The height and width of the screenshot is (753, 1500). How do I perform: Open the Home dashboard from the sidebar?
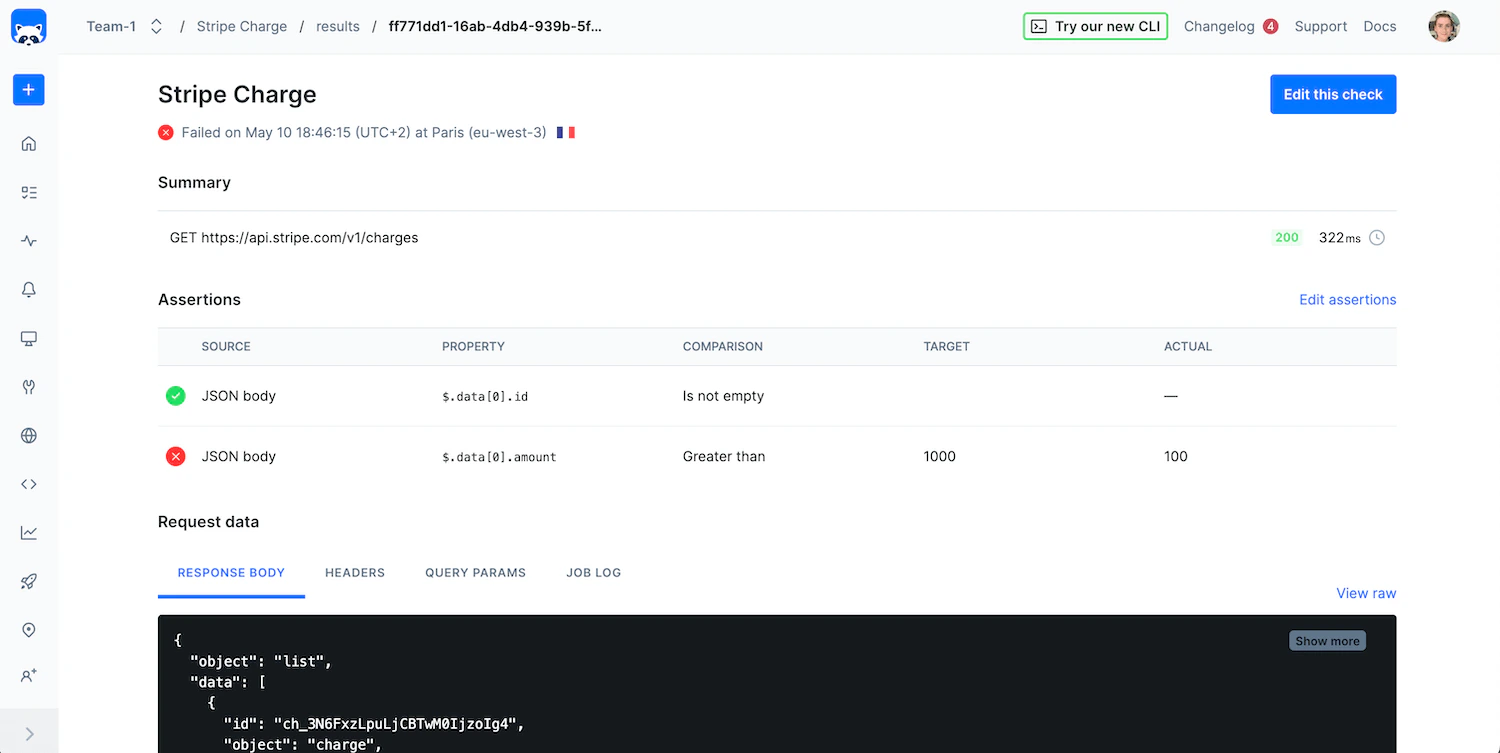click(28, 143)
